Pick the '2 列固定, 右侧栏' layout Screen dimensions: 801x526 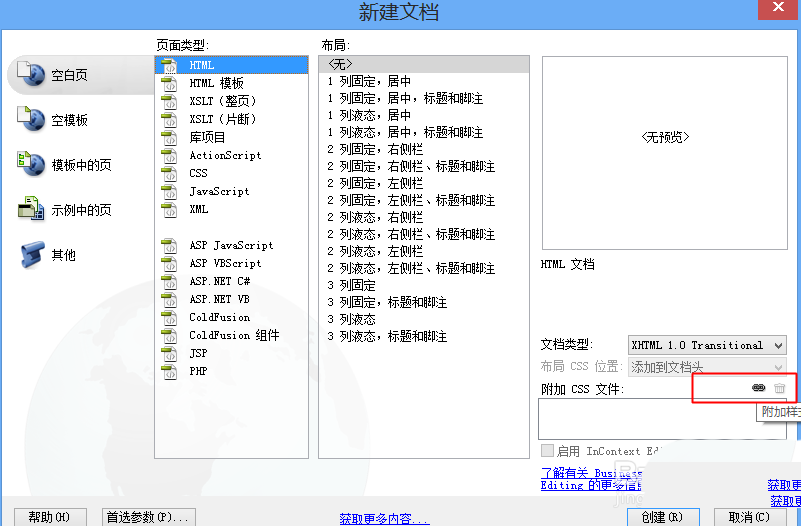pos(375,149)
